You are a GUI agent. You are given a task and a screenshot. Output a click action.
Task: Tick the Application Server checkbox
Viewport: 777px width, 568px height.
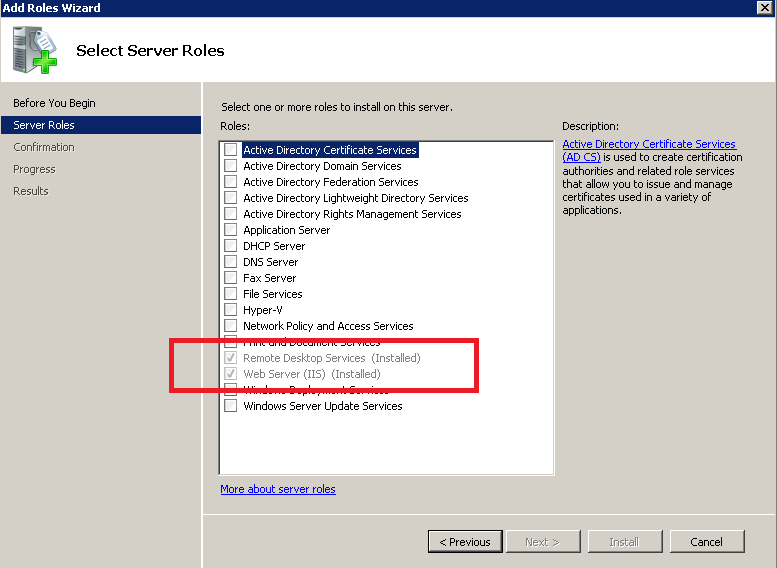pos(230,230)
